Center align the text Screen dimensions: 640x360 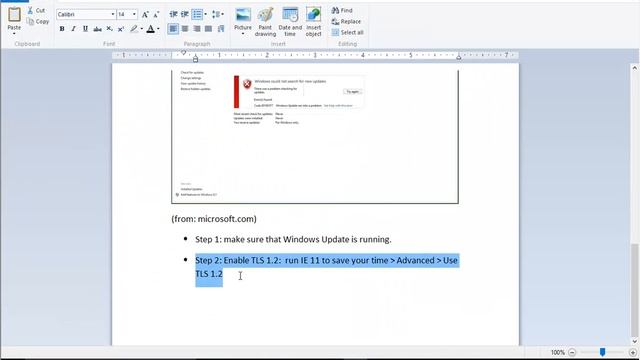point(185,29)
